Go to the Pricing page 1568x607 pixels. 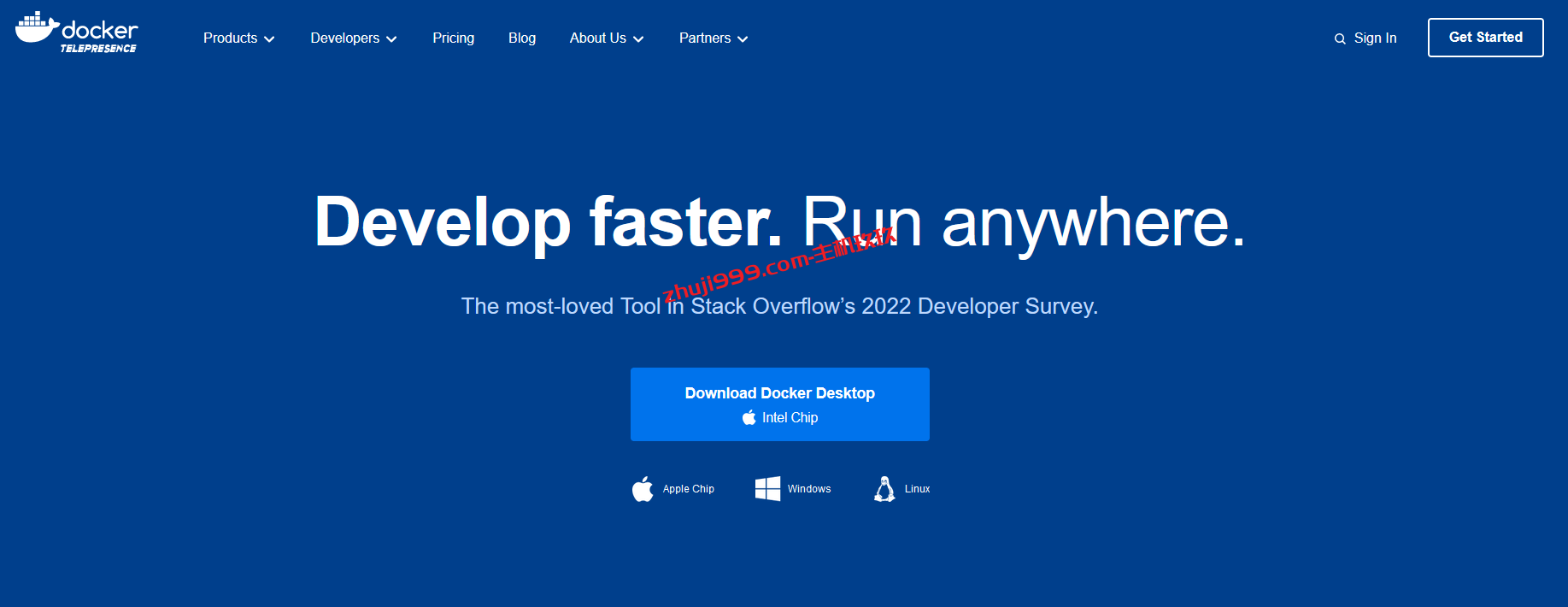pyautogui.click(x=453, y=38)
